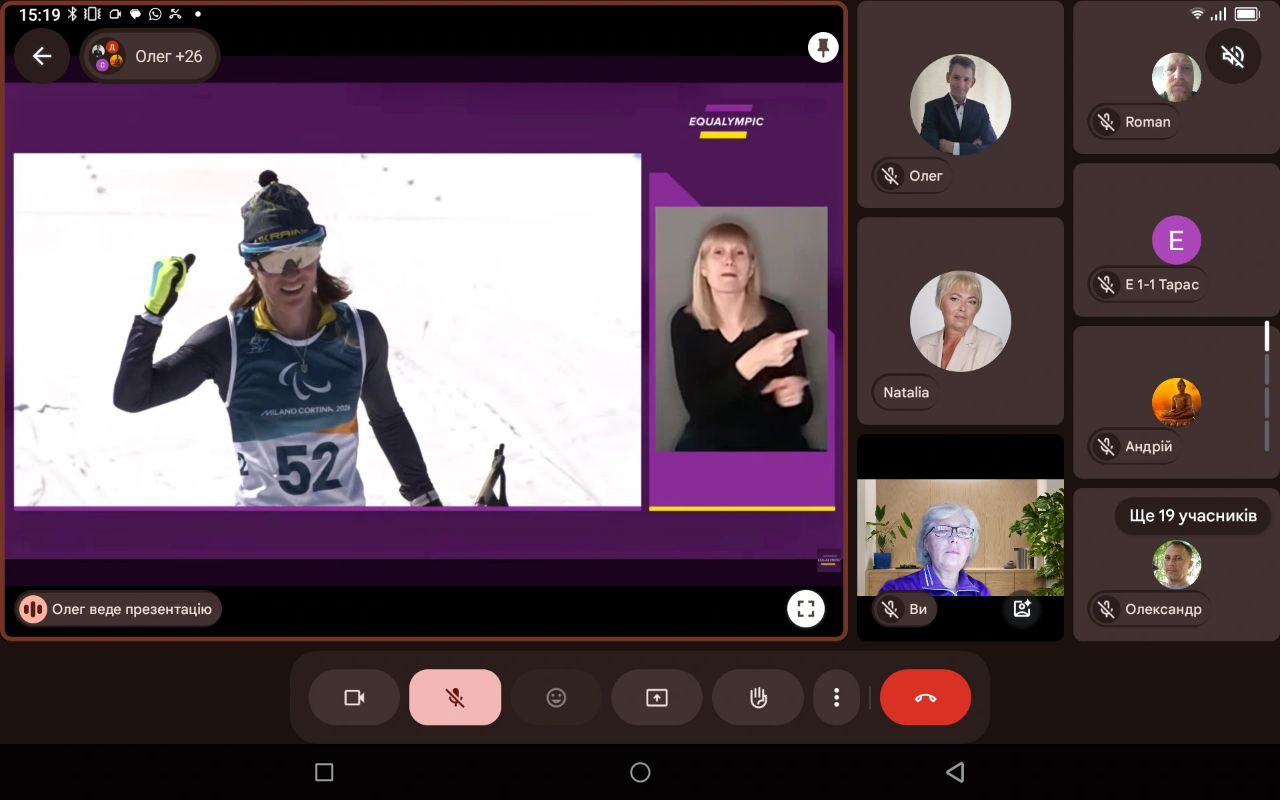Open more options menu with three dots
1280x800 pixels.
836,697
